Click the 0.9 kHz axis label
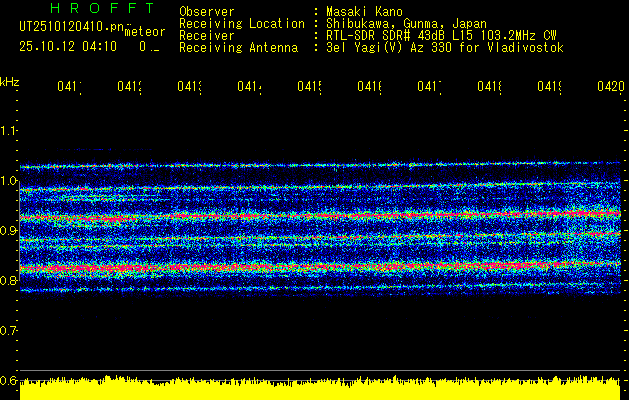Viewport: 629px width, 400px height. [9, 231]
